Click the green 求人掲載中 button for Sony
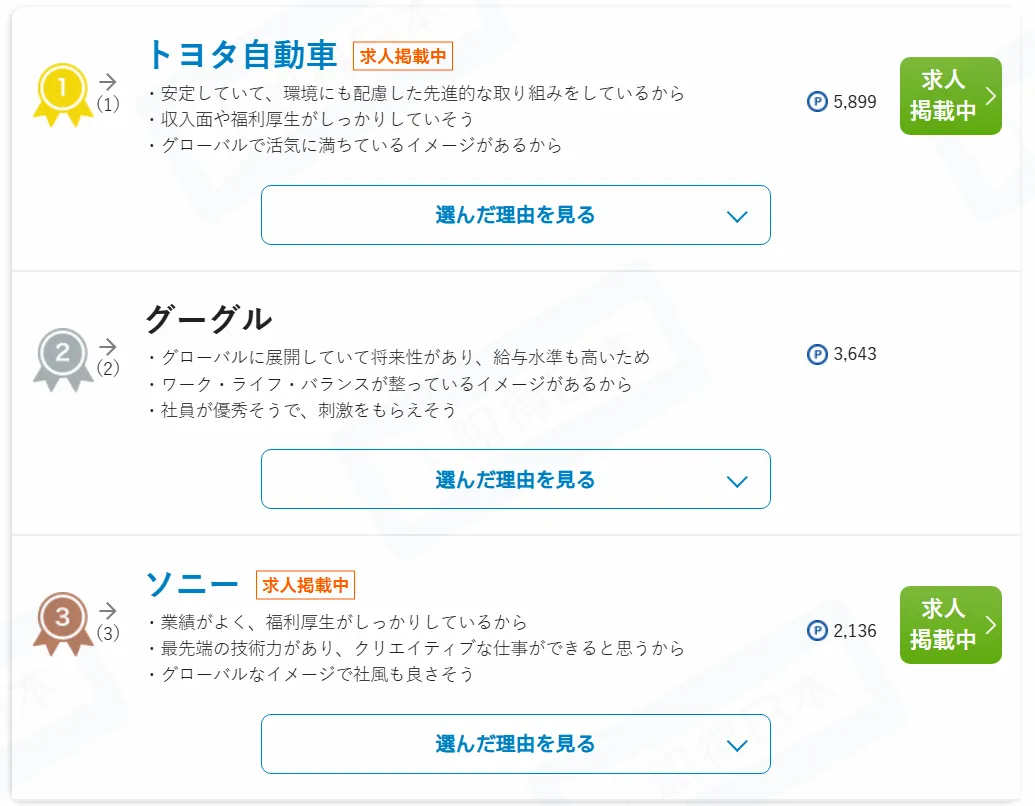1035x806 pixels. (950, 625)
